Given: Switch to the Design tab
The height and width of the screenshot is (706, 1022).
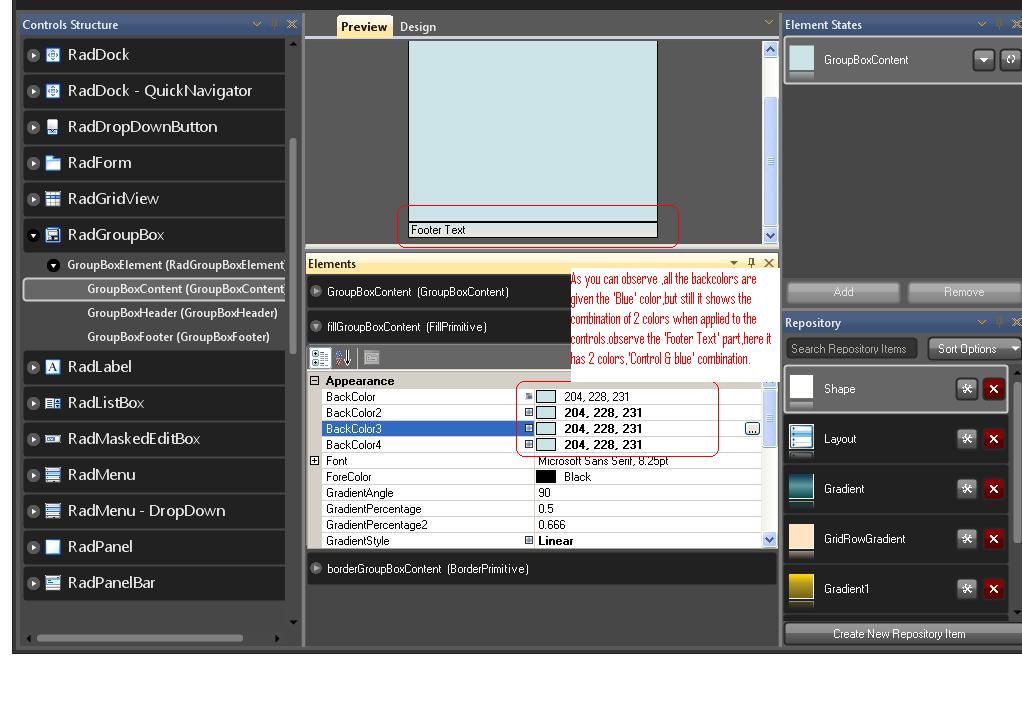Looking at the screenshot, I should 418,27.
